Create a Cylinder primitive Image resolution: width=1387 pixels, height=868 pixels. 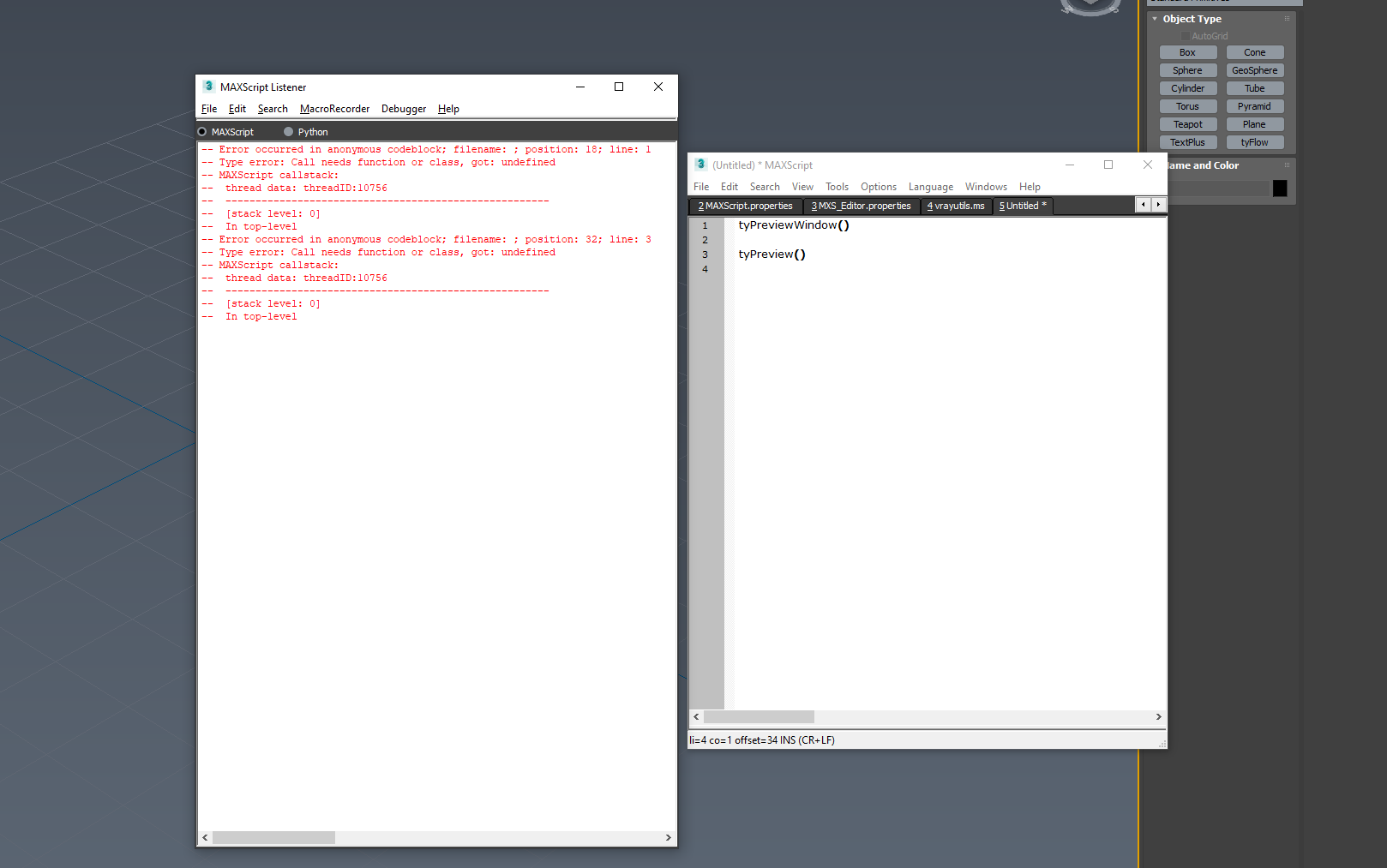click(1188, 88)
